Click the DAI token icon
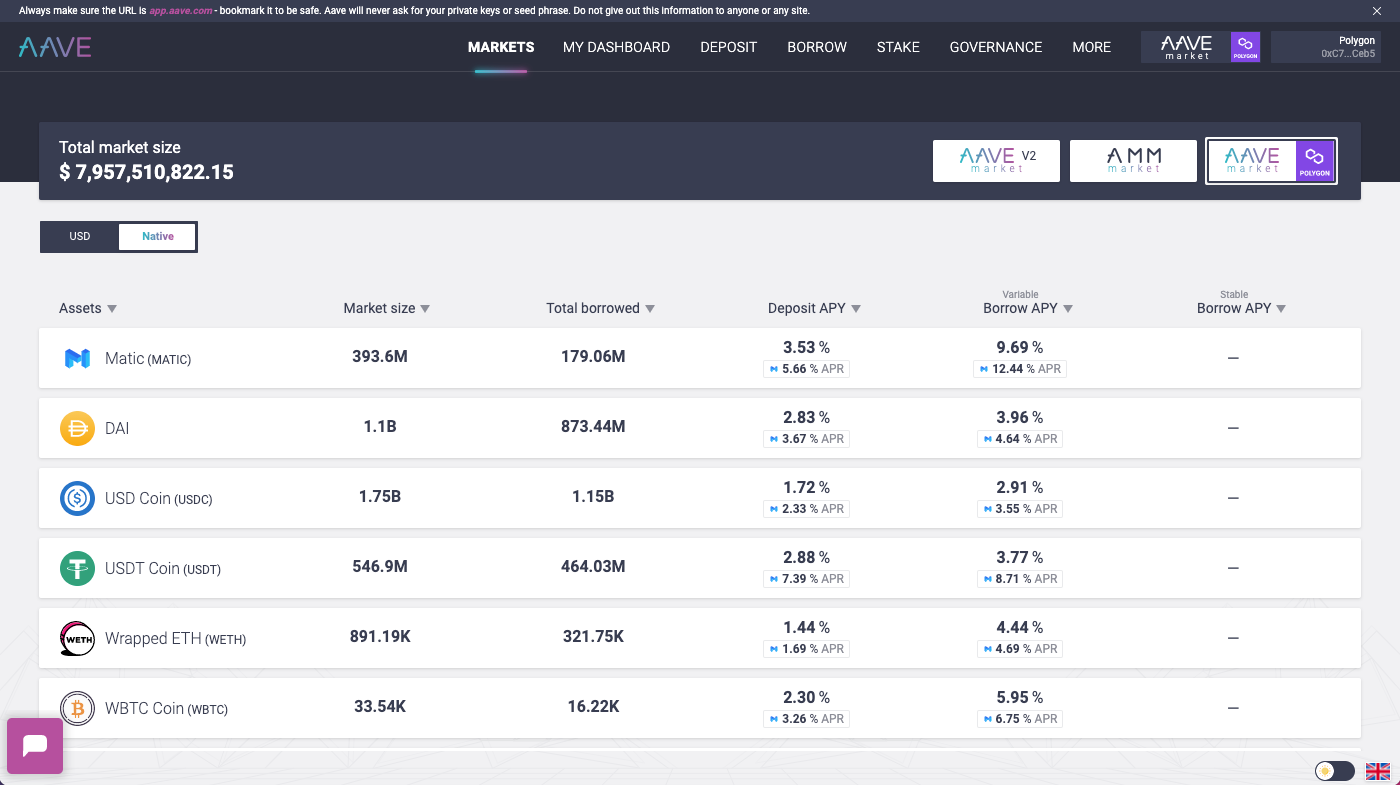The width and height of the screenshot is (1400, 785). pos(77,428)
